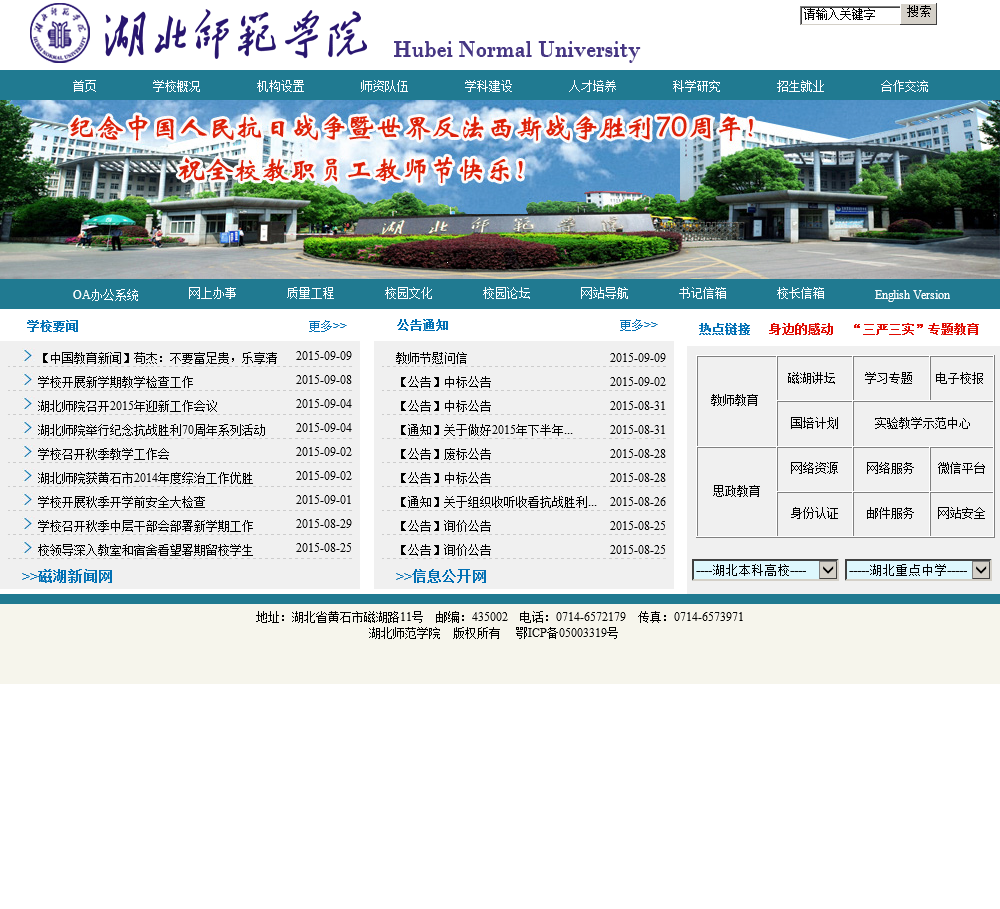Open the 网上办事 link

click(x=212, y=293)
